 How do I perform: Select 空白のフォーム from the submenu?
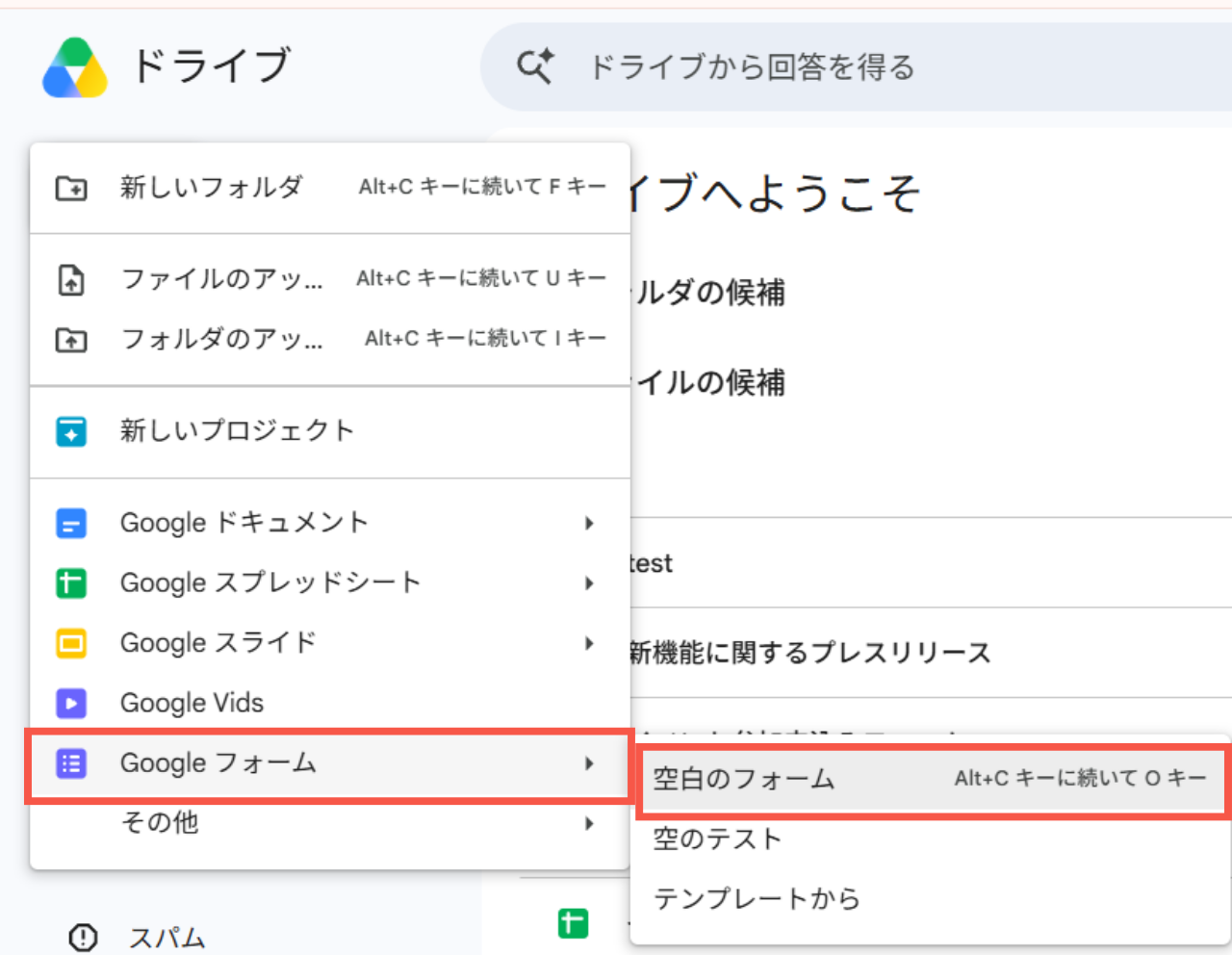pyautogui.click(x=931, y=779)
